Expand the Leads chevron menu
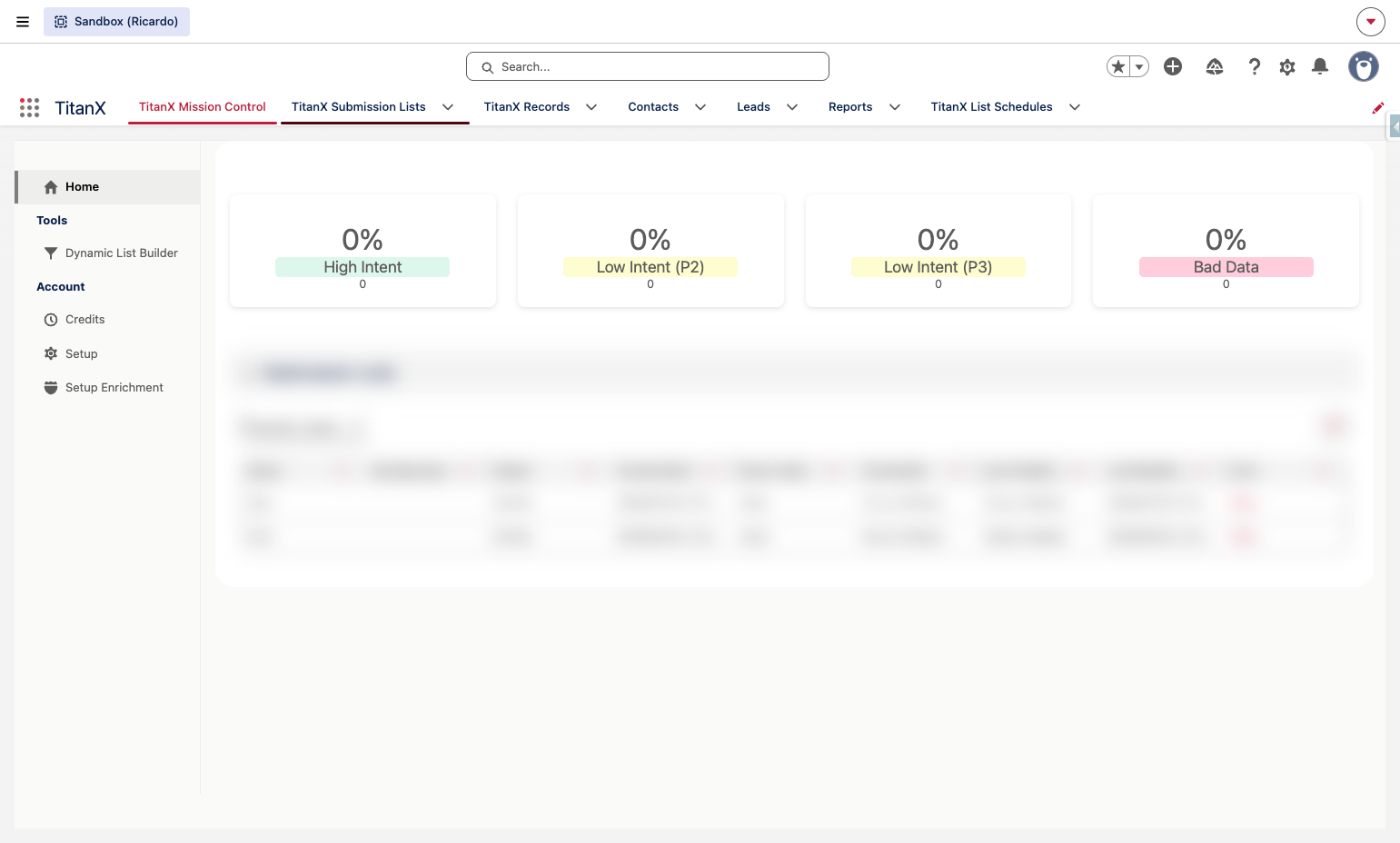Screen dimensions: 1400x843 tap(792, 107)
